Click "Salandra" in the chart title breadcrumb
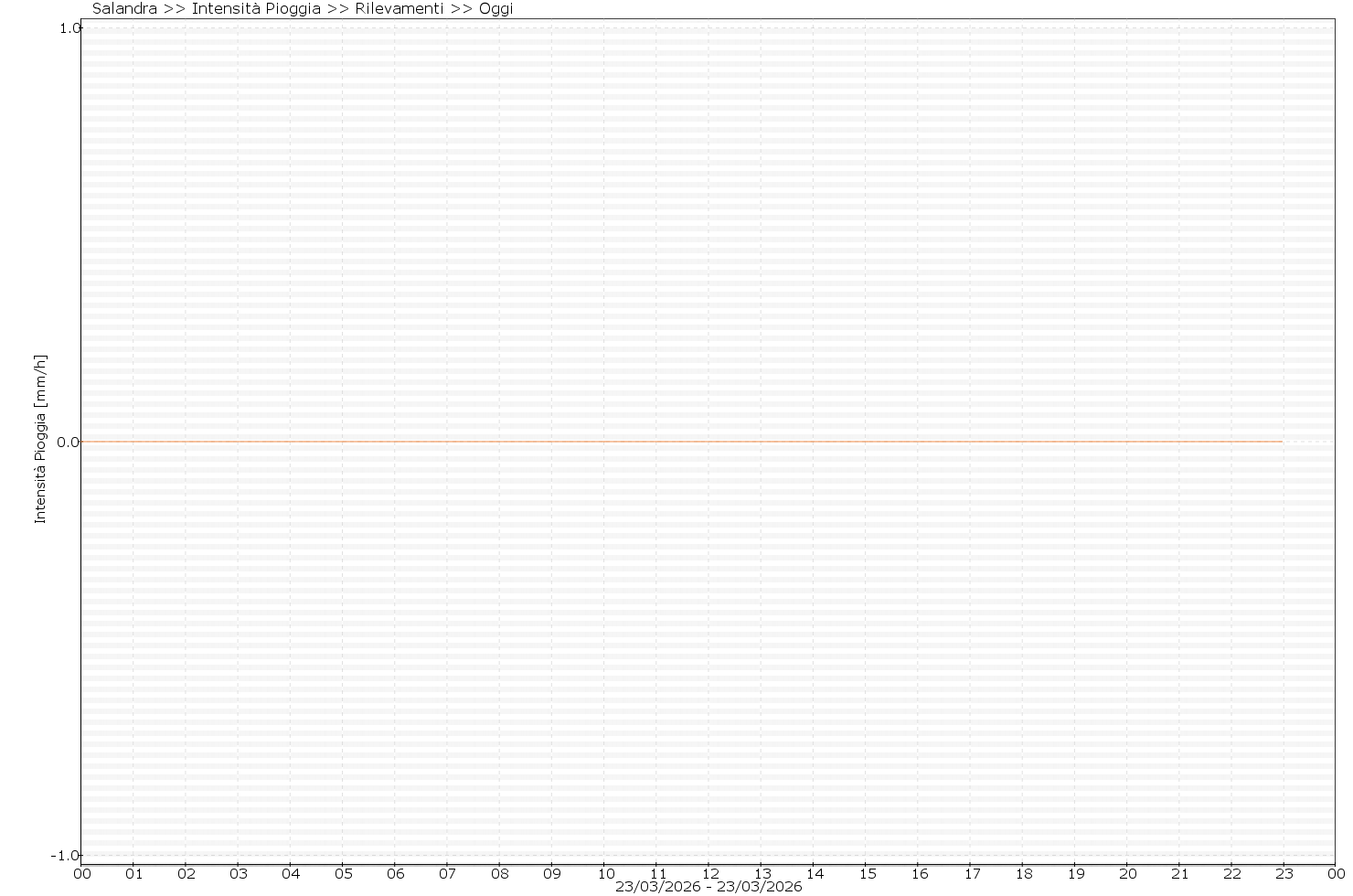1353x896 pixels. pos(124,9)
